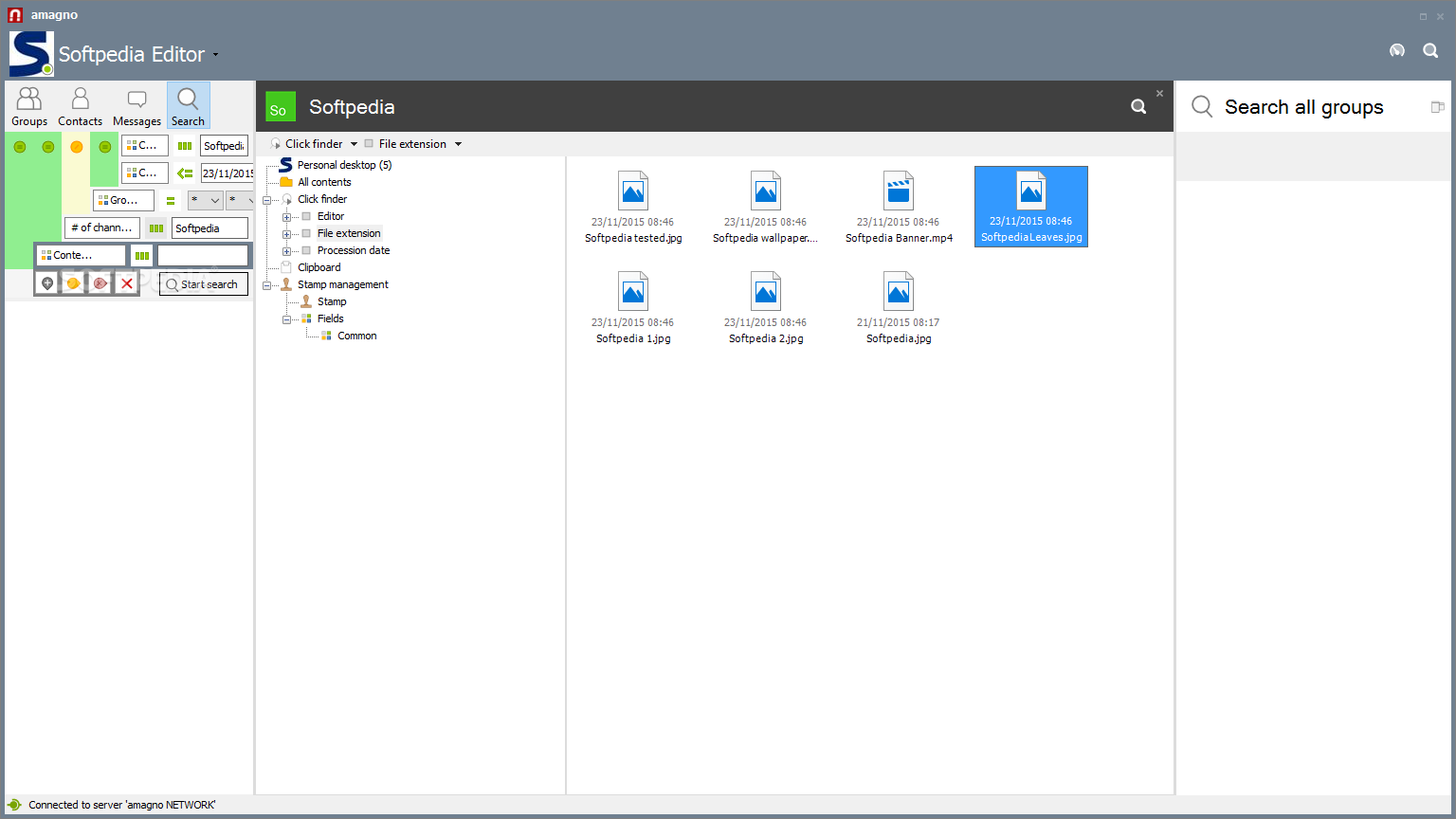The width and height of the screenshot is (1456, 819).
Task: Select the file SoftpediaLeaves.jpg
Action: (1031, 207)
